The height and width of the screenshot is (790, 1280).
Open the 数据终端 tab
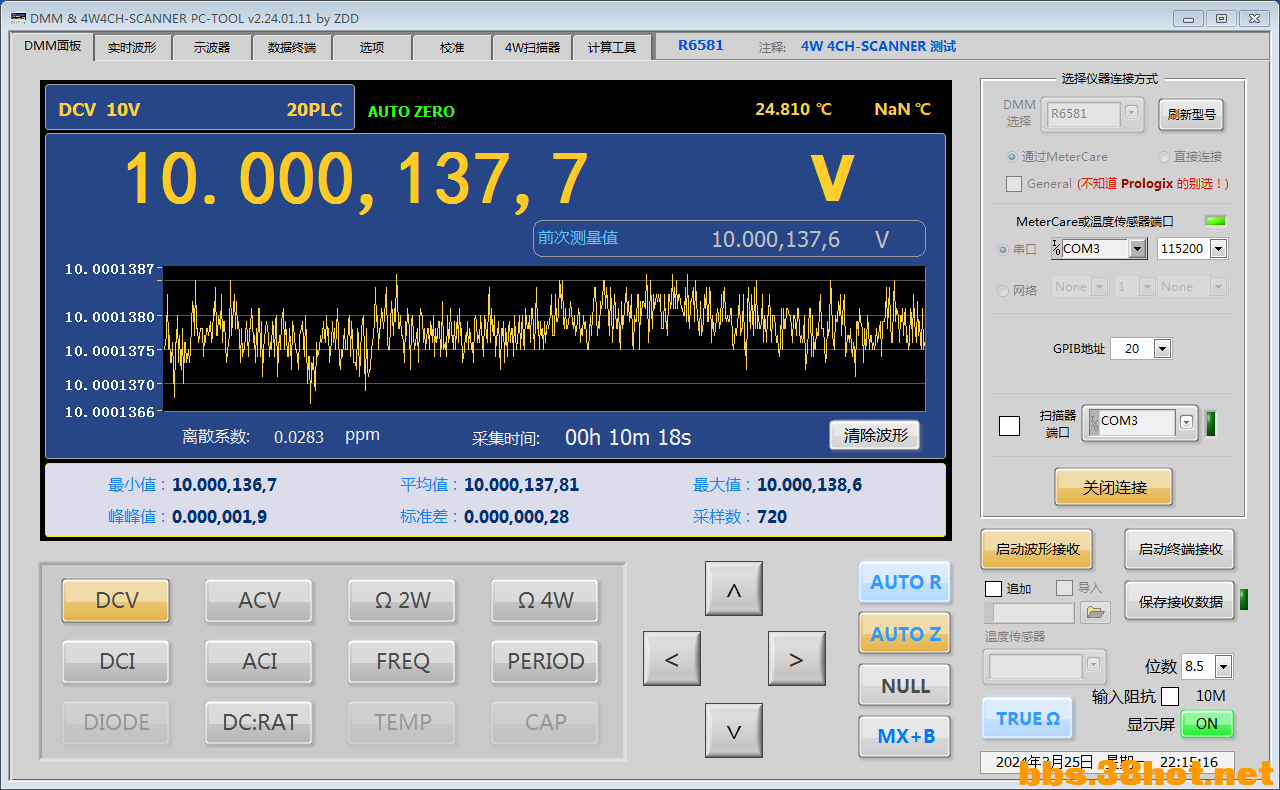[x=292, y=47]
